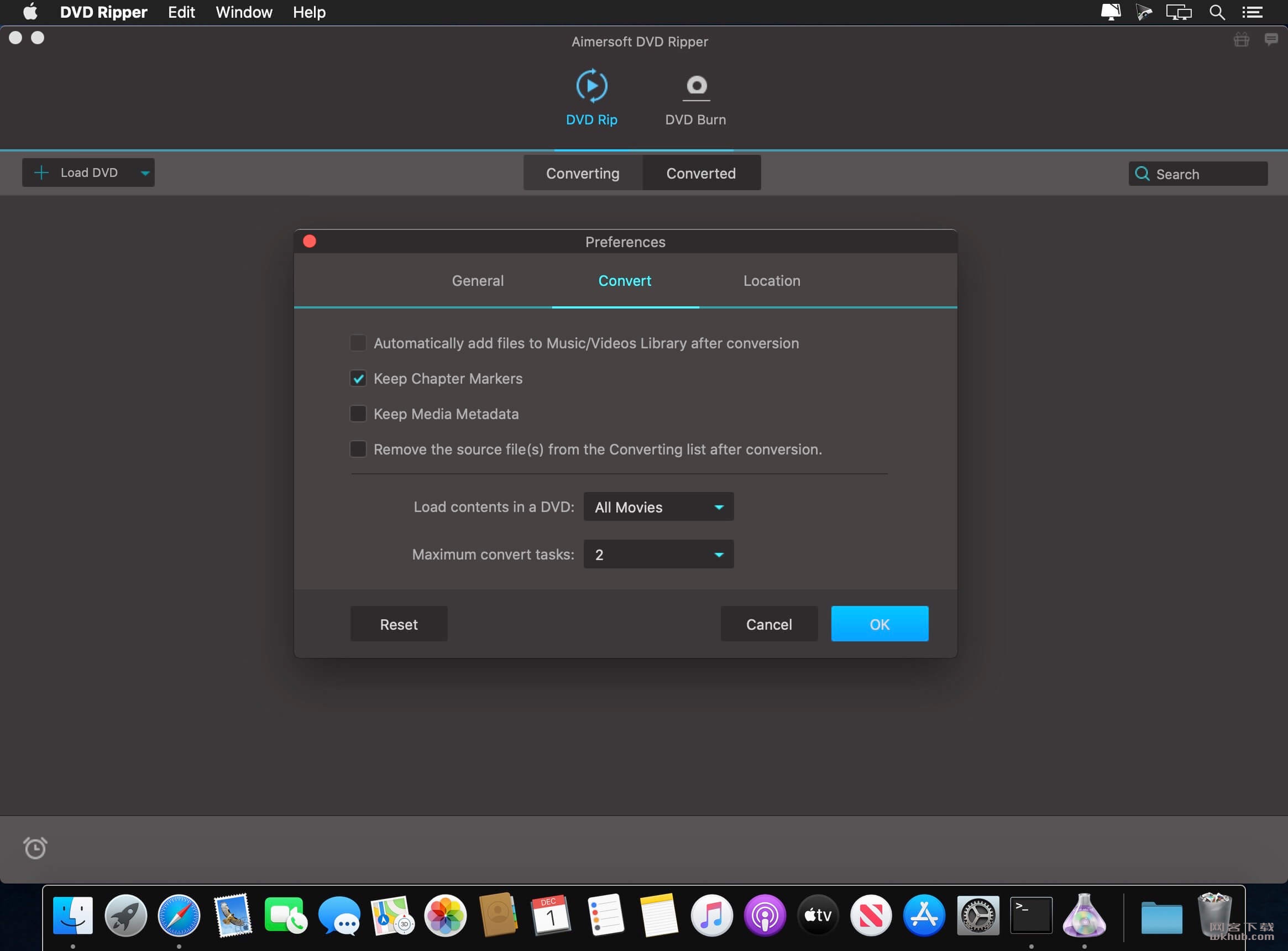Open Podcasts from the Dock
Image resolution: width=1288 pixels, height=951 pixels.
click(765, 915)
